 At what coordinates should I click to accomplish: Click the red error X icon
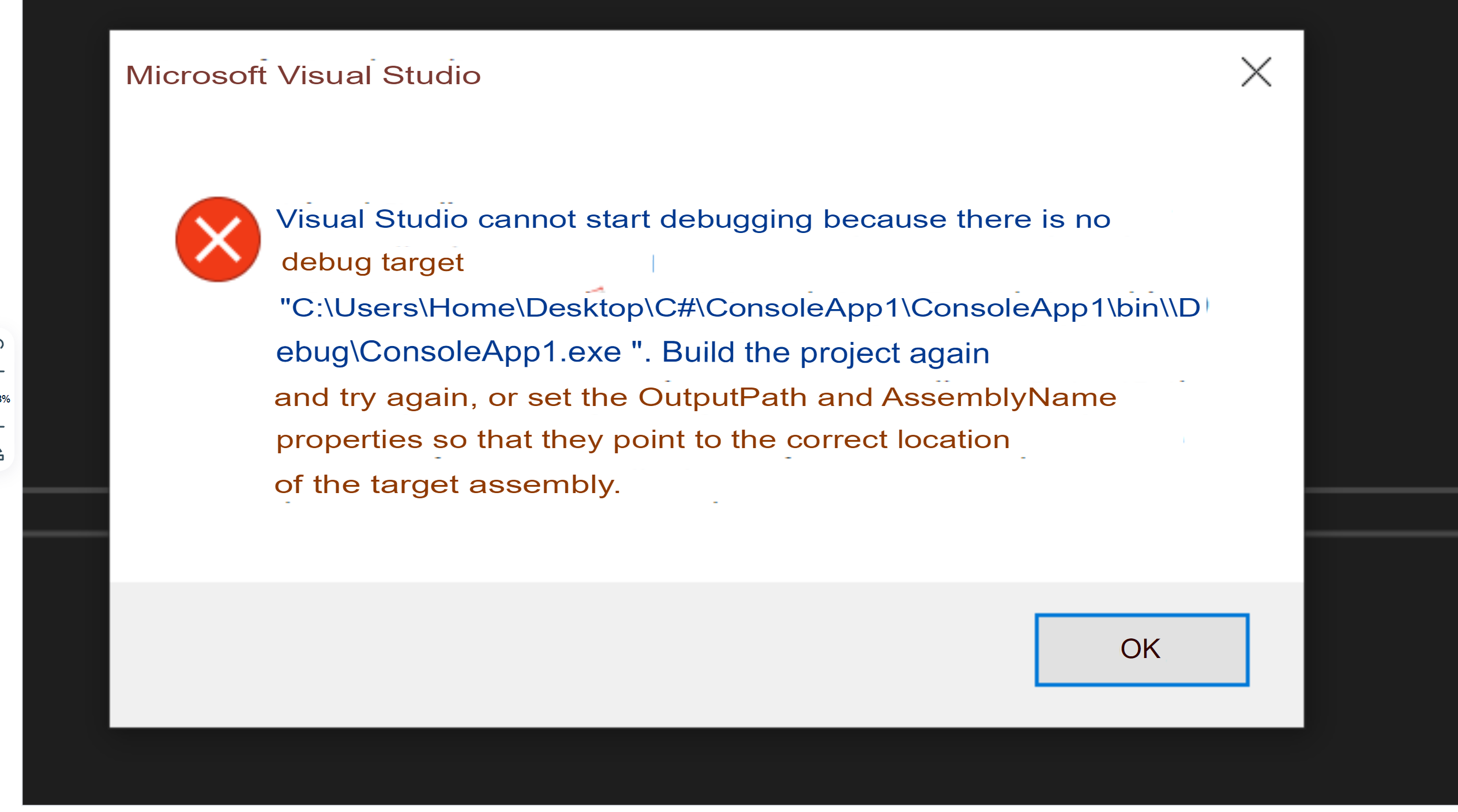coord(218,239)
